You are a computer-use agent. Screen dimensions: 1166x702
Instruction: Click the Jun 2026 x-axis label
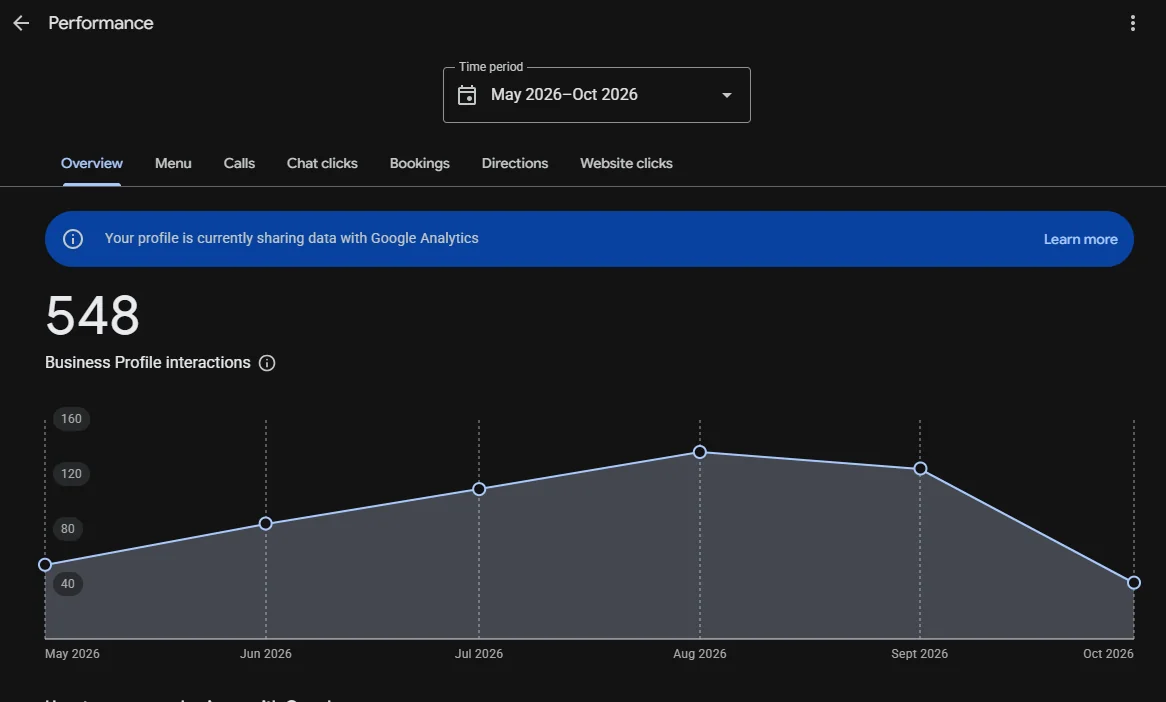click(x=265, y=654)
